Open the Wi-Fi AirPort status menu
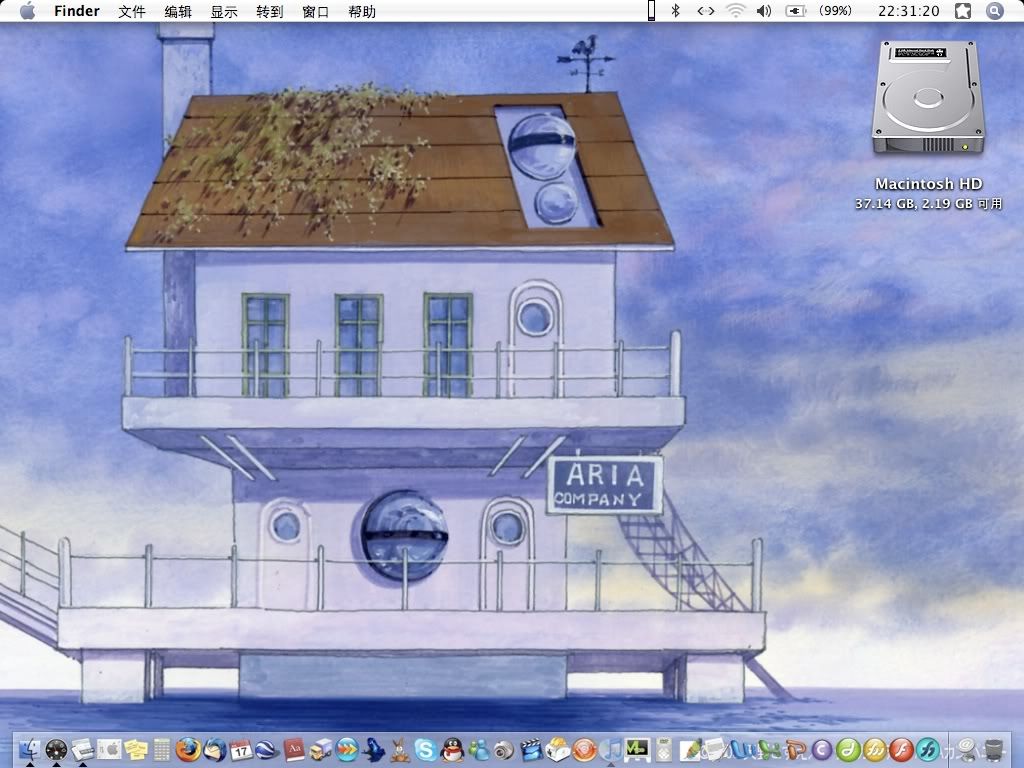Screen dimensions: 1024x768 click(x=735, y=10)
